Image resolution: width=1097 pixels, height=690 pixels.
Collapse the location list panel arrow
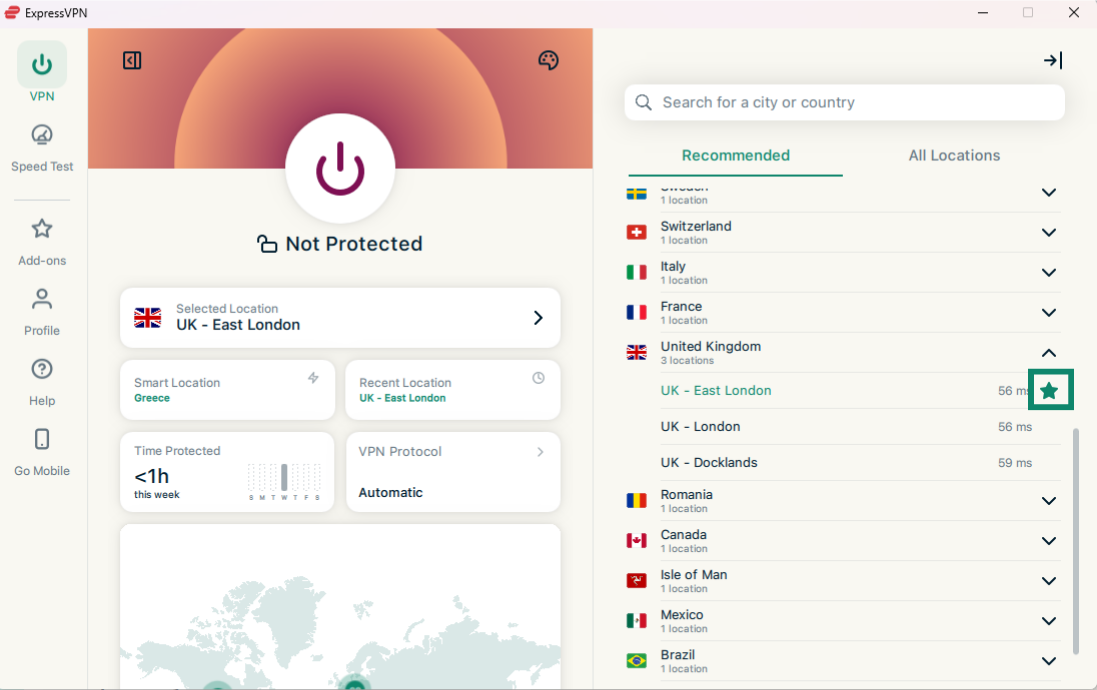coord(1053,61)
